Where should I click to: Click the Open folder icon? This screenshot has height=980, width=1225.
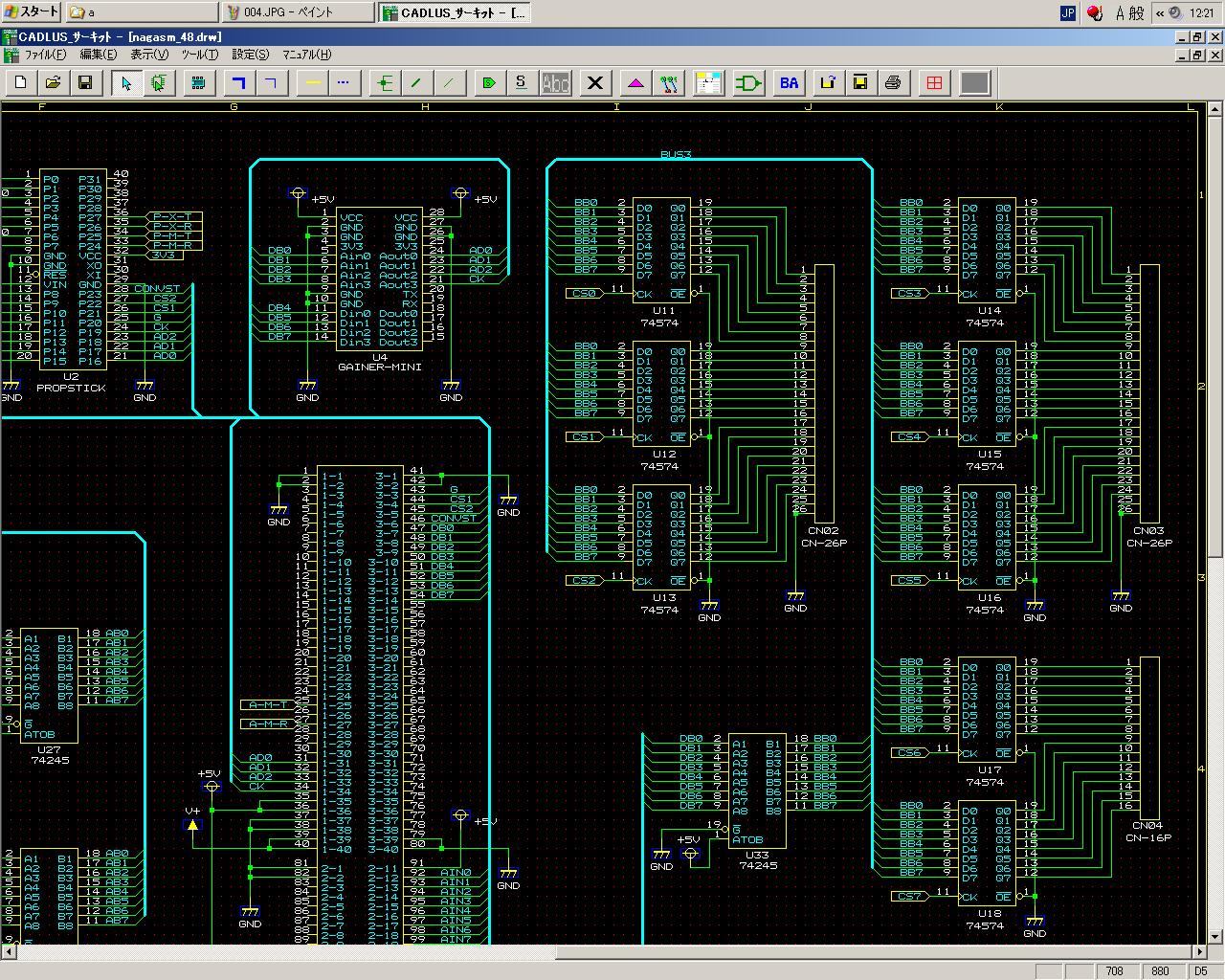[x=54, y=83]
